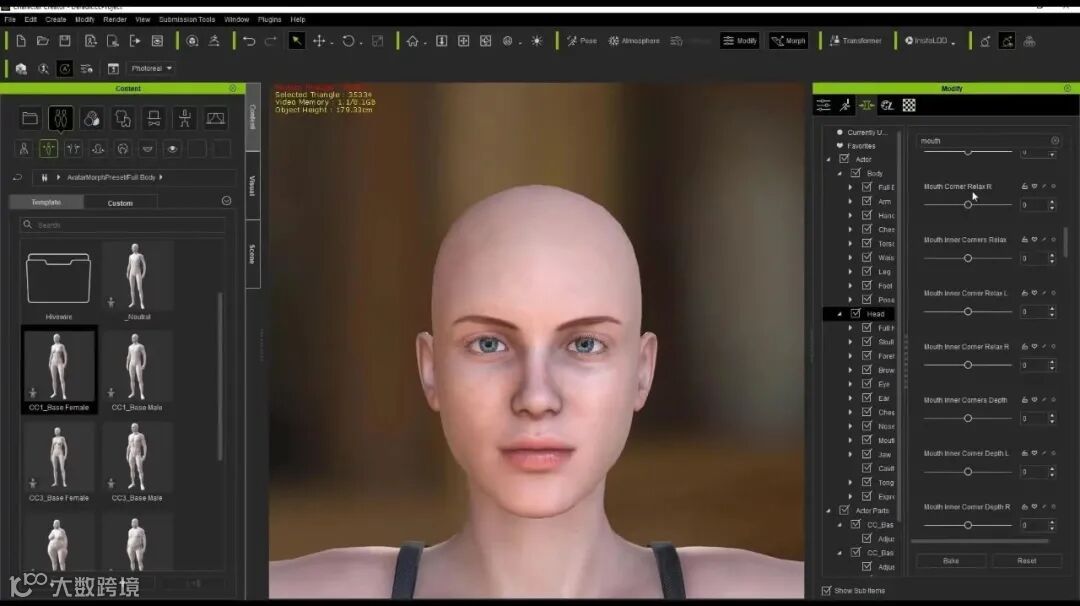Click the Bake button
This screenshot has height=606, width=1080.
(x=951, y=561)
